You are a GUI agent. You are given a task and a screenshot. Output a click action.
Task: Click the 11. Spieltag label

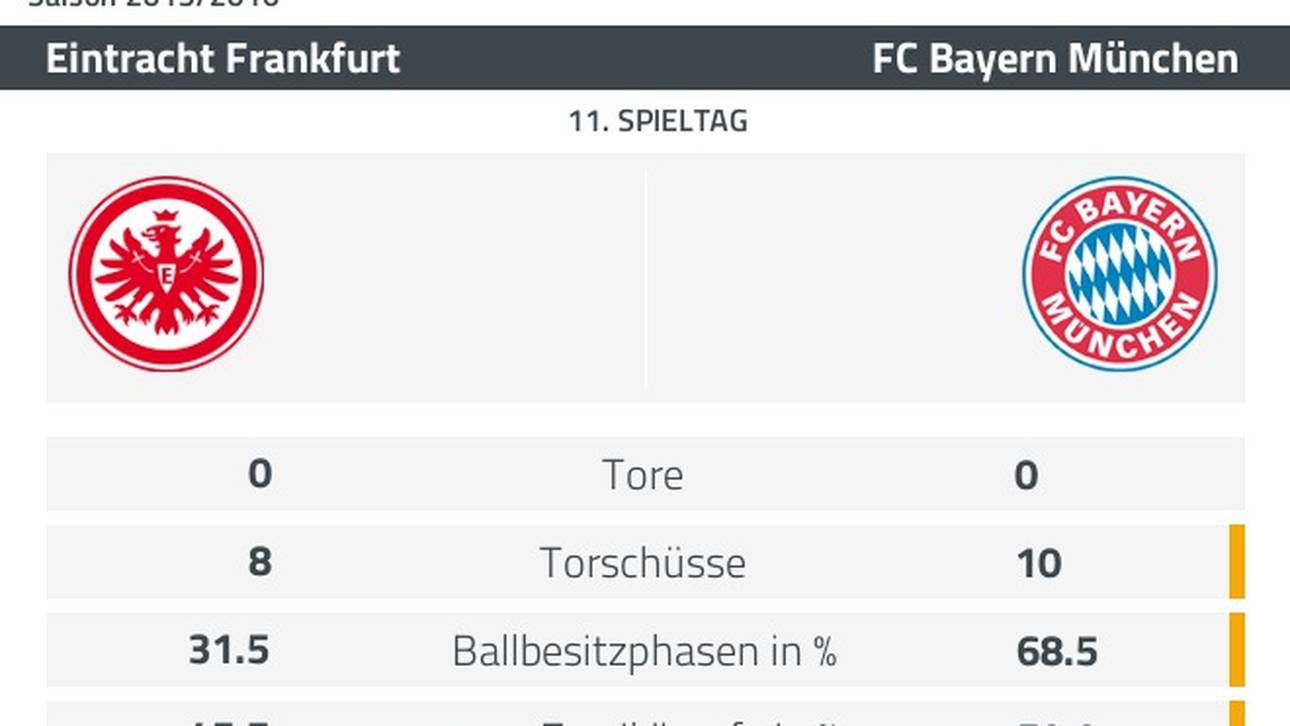point(658,122)
